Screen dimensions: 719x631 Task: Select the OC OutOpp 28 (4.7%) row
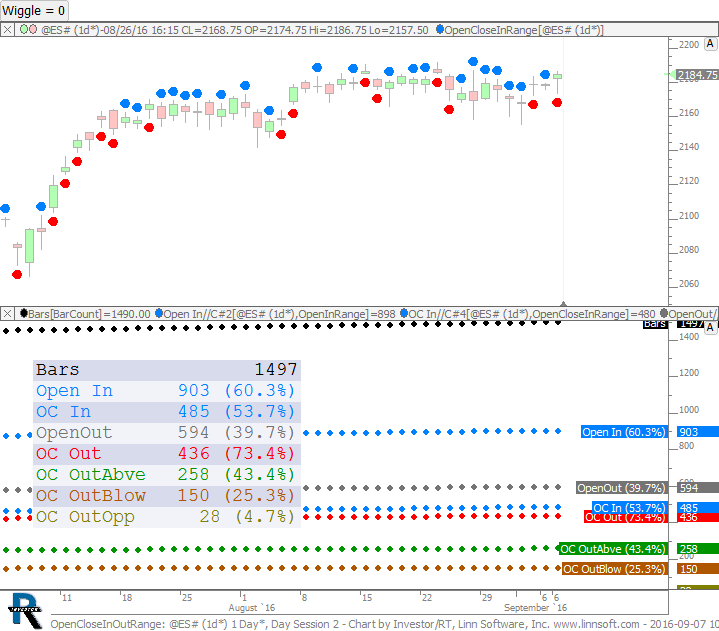pyautogui.click(x=167, y=517)
